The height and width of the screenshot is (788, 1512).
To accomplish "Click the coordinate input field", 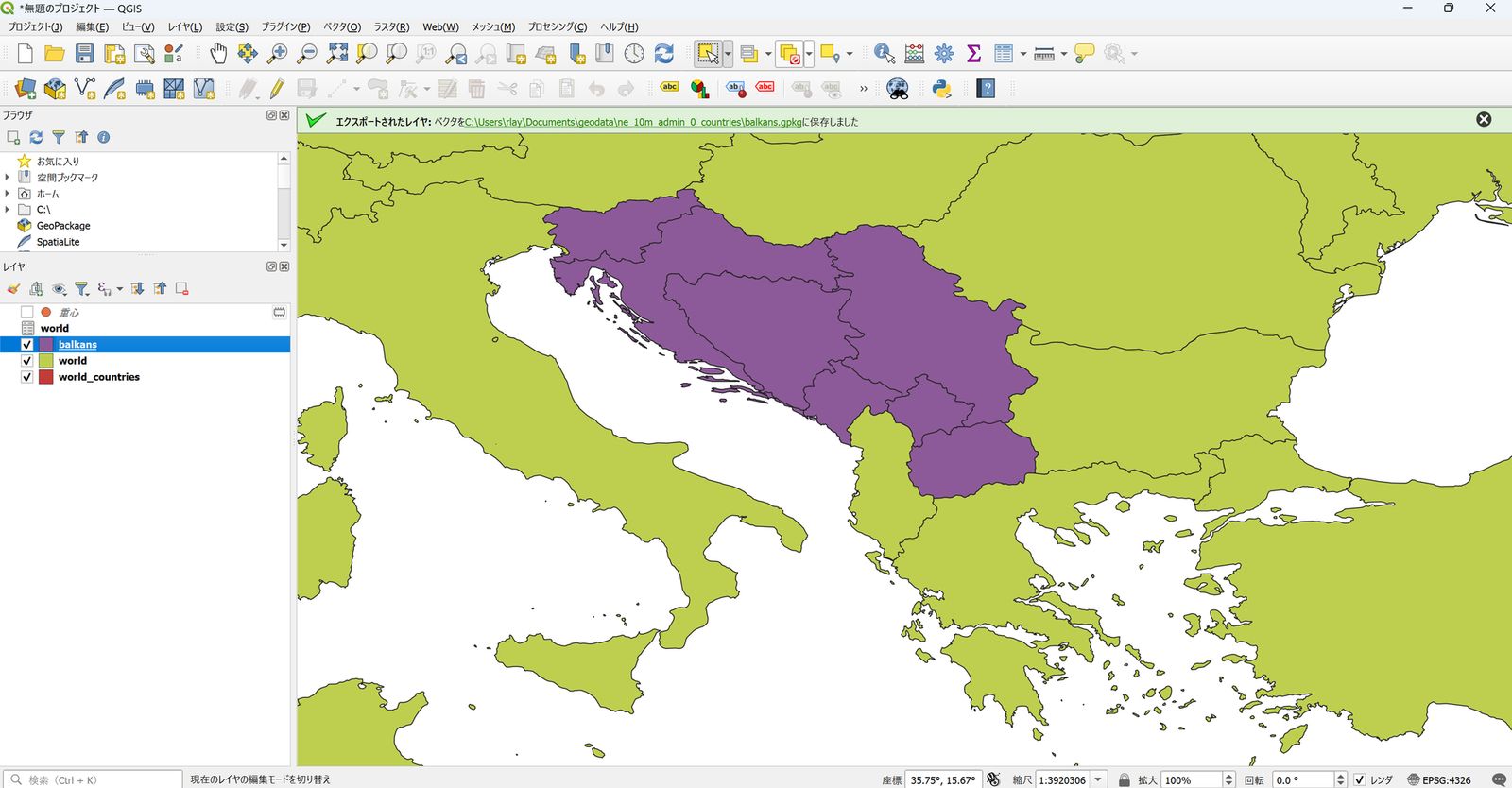I will coord(943,779).
